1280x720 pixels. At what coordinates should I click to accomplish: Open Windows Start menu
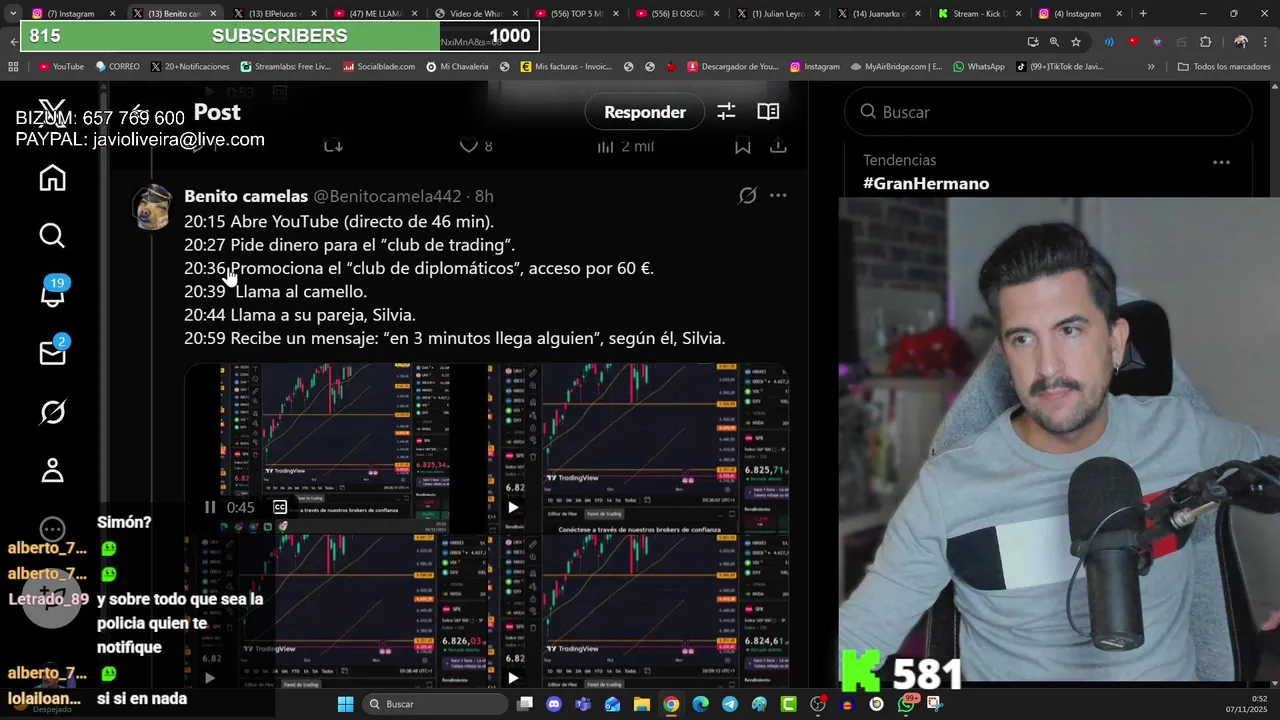coord(345,704)
